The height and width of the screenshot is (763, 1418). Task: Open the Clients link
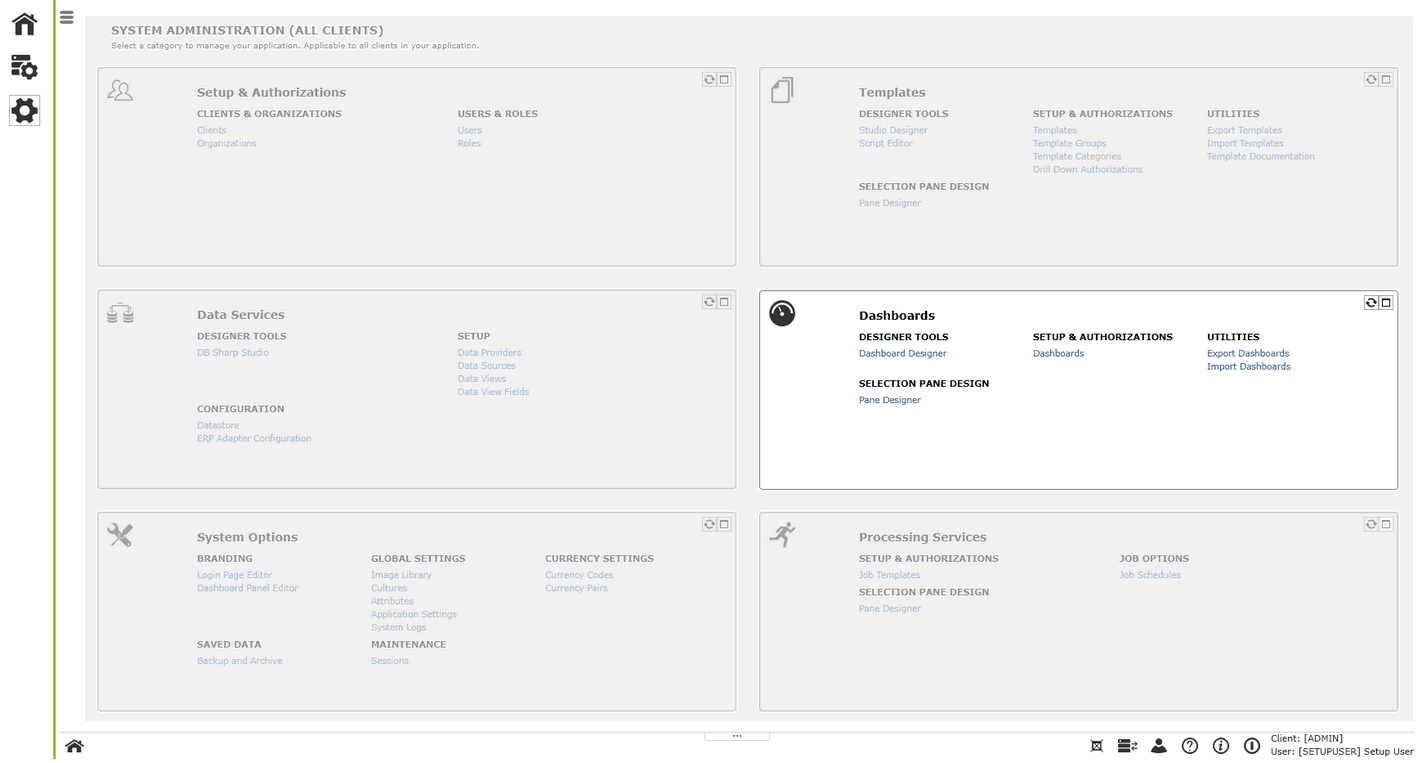pyautogui.click(x=211, y=130)
